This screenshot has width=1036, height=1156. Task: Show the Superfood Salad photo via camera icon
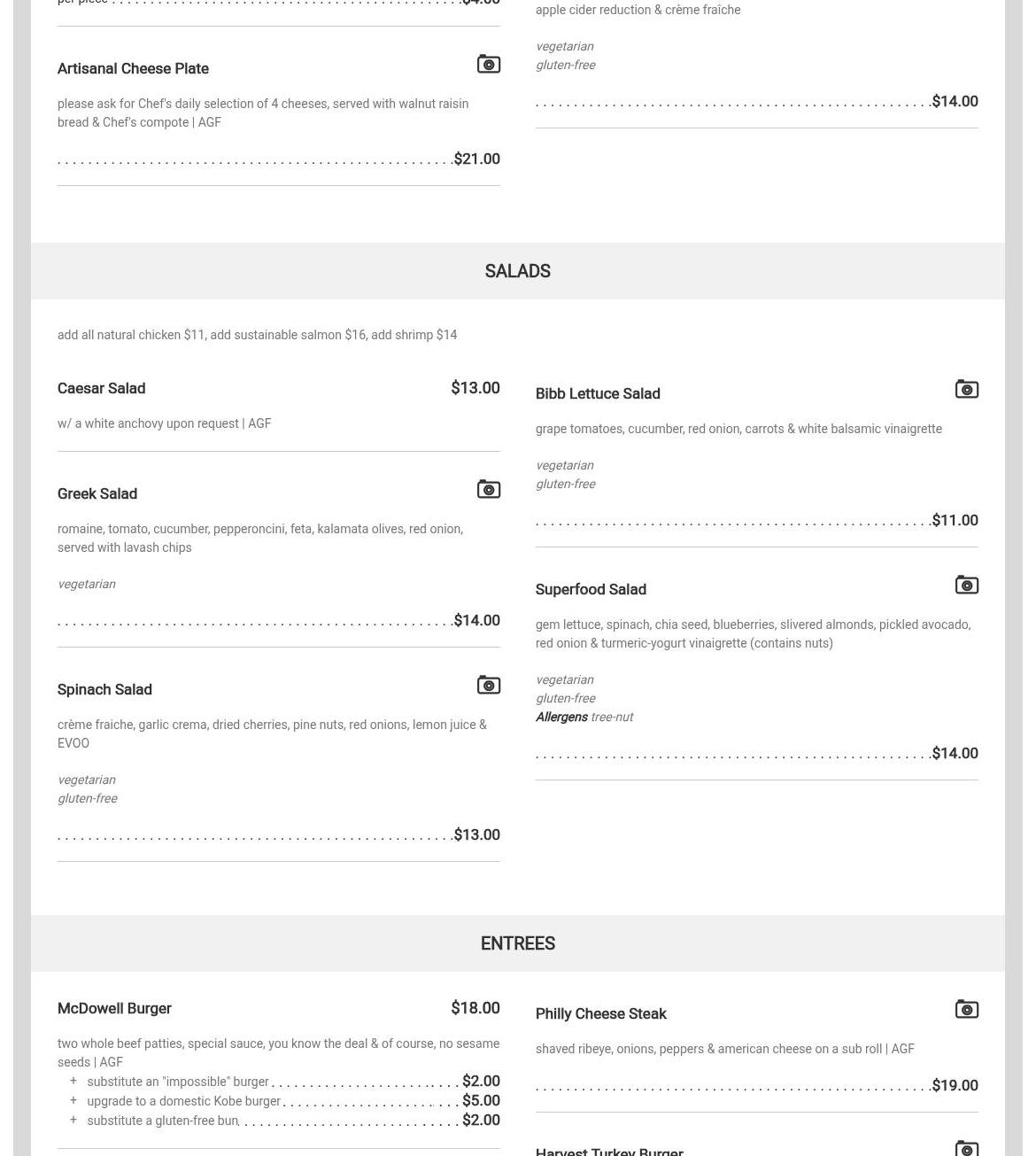[966, 586]
